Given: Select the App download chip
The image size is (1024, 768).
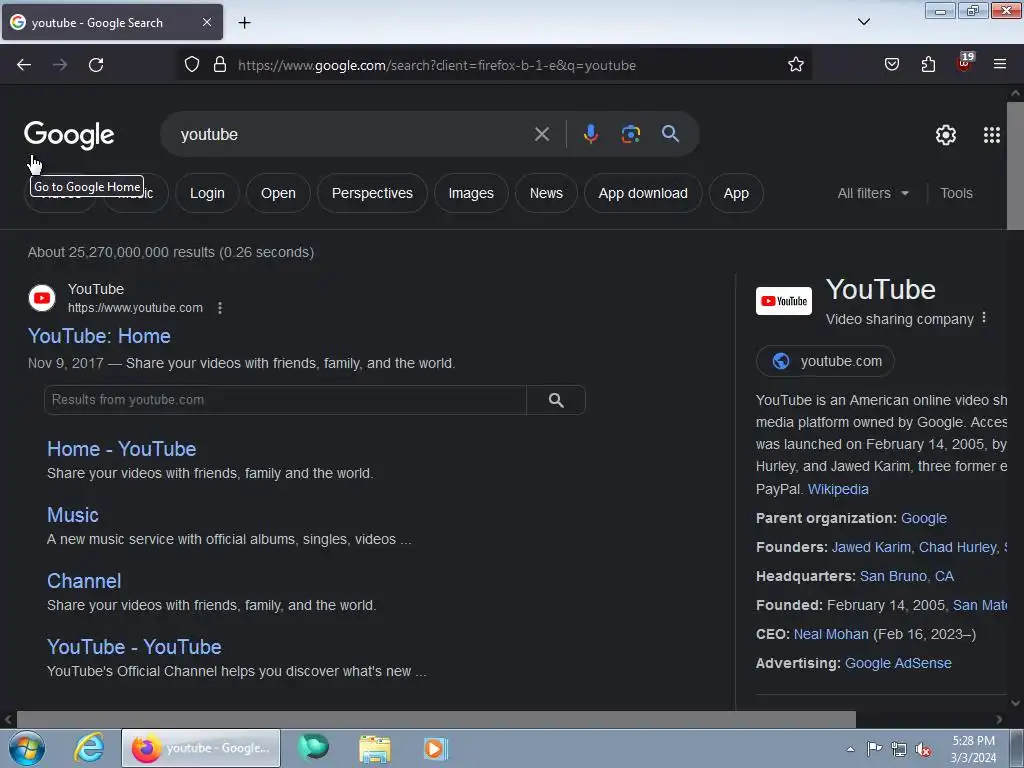Looking at the screenshot, I should click(x=643, y=193).
